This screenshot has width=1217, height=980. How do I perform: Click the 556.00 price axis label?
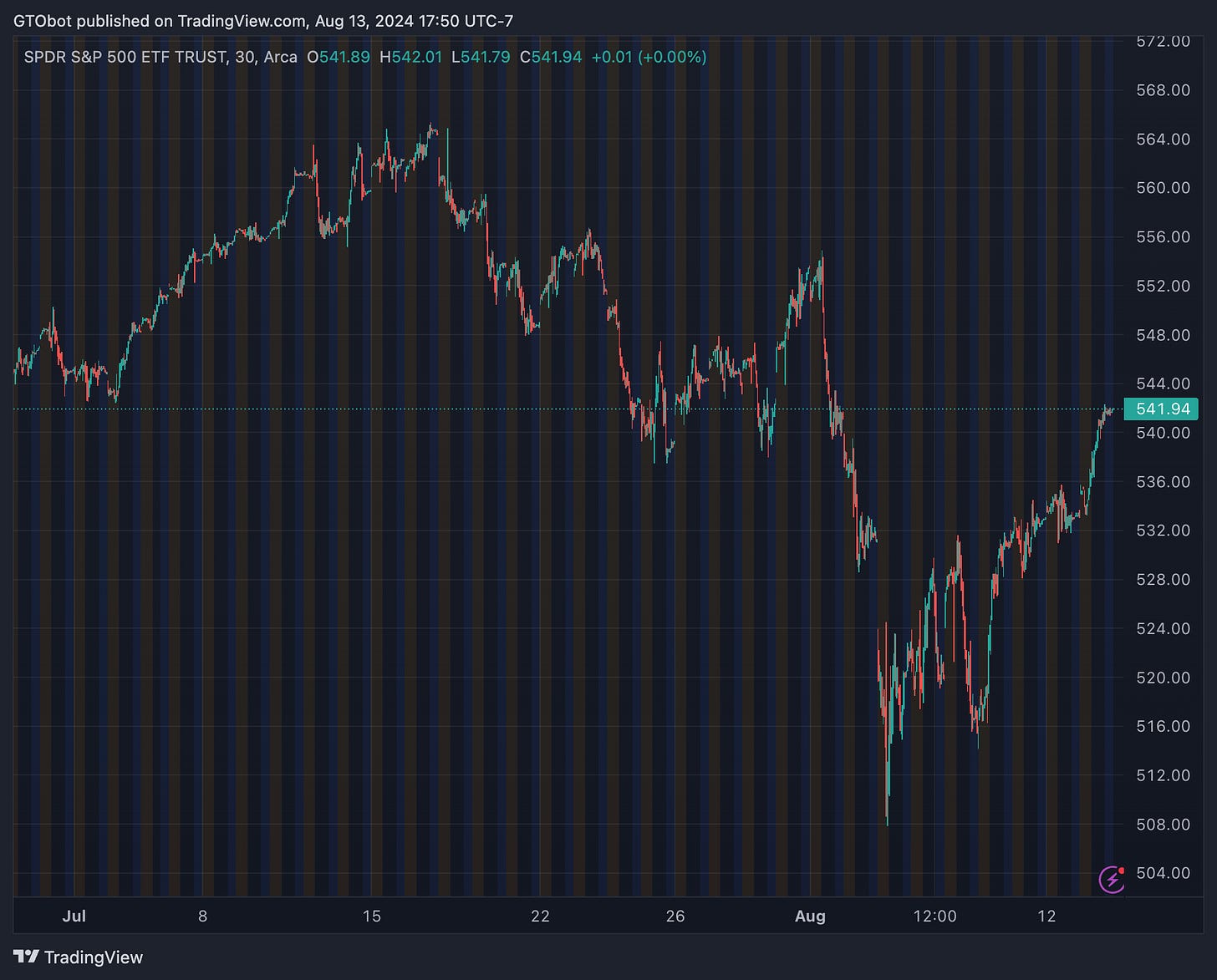coord(1163,236)
